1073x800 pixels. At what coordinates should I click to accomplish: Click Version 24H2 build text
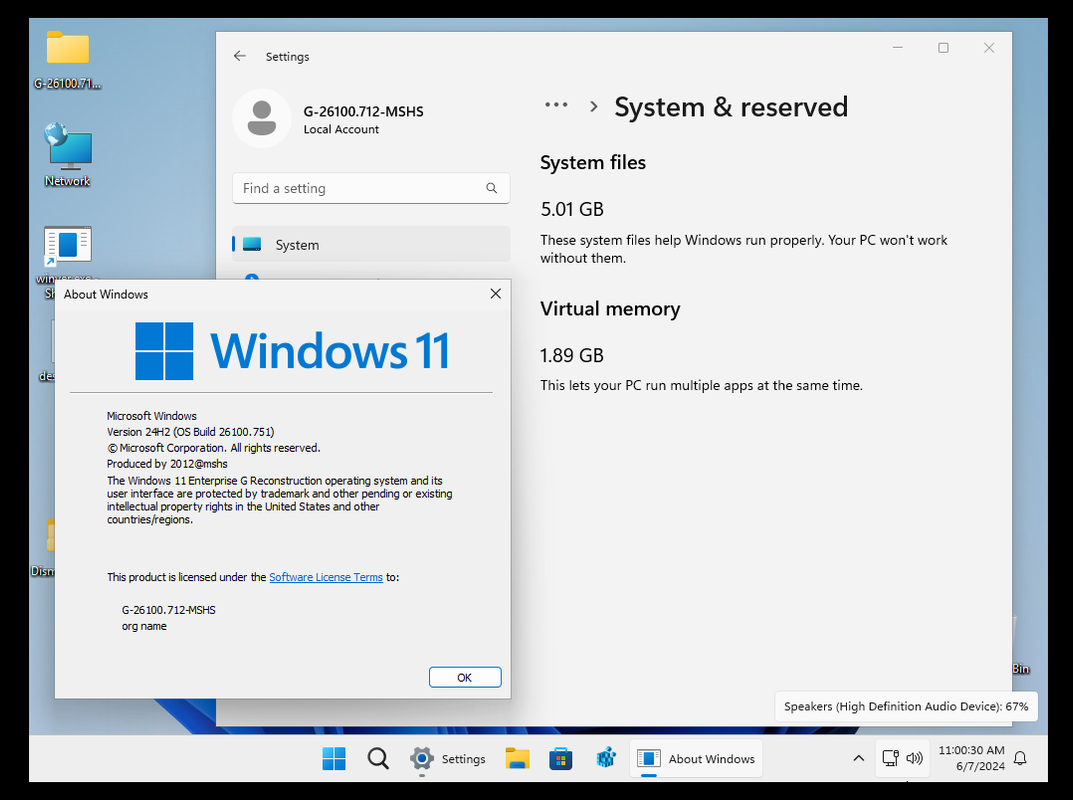click(x=190, y=432)
